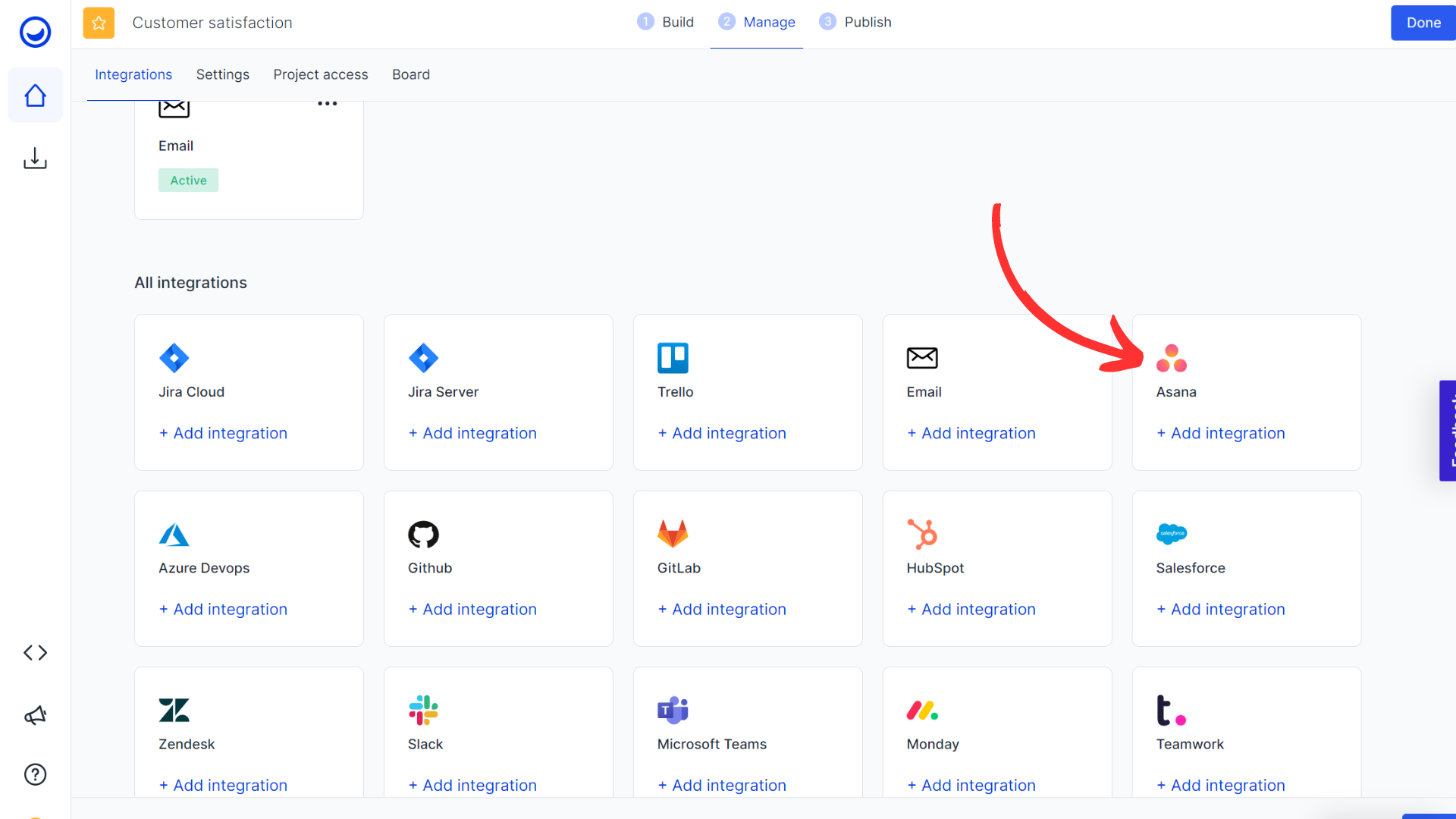Add integration for HubSpot
The height and width of the screenshot is (819, 1456).
[x=971, y=609]
